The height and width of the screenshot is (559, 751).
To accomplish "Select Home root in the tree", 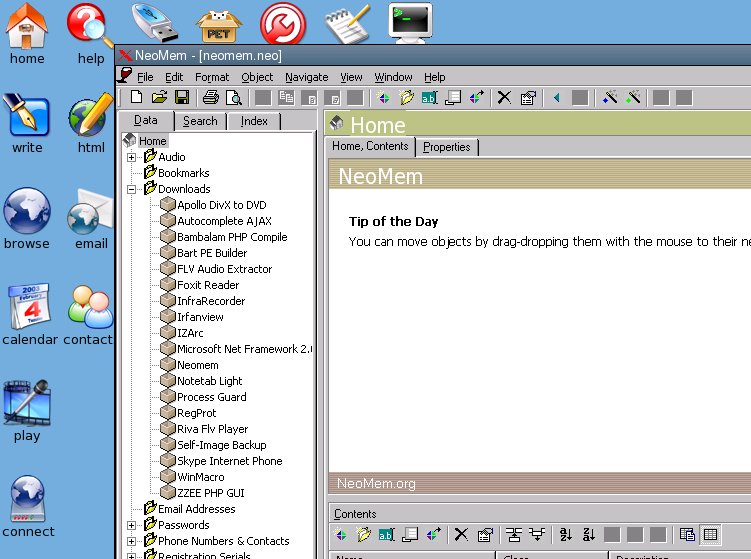I will (152, 141).
